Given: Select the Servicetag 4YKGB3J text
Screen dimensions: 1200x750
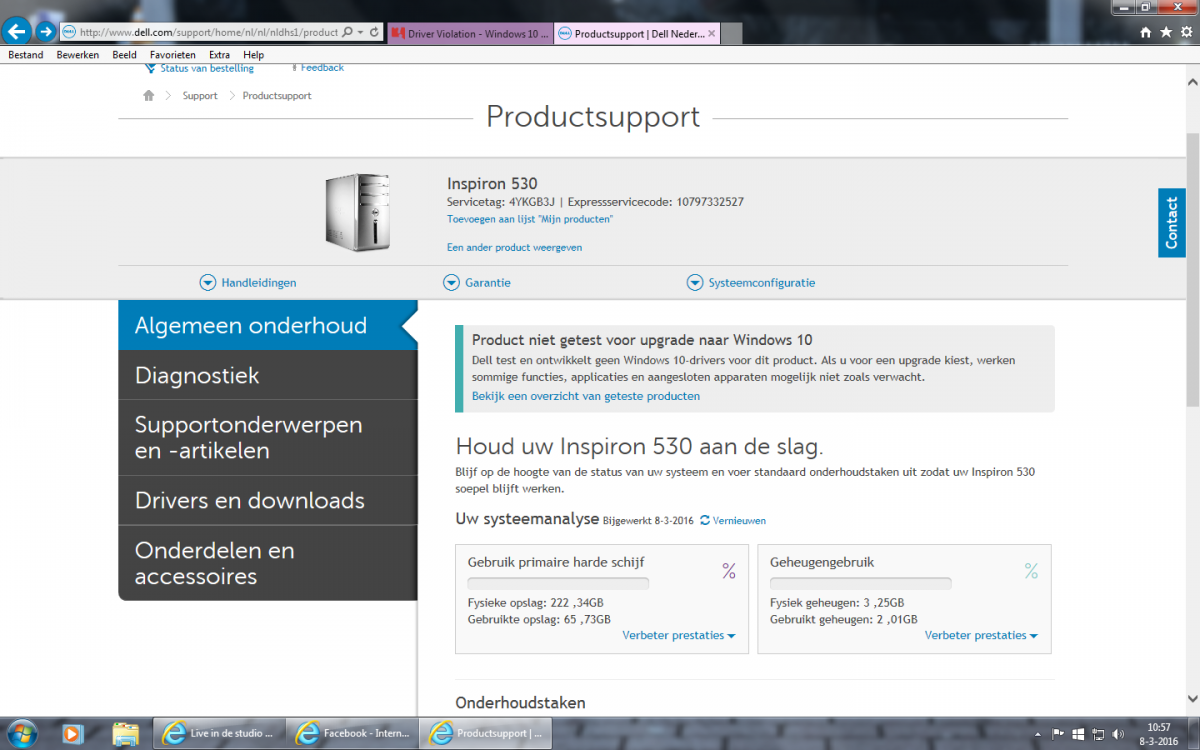Looking at the screenshot, I should (501, 202).
